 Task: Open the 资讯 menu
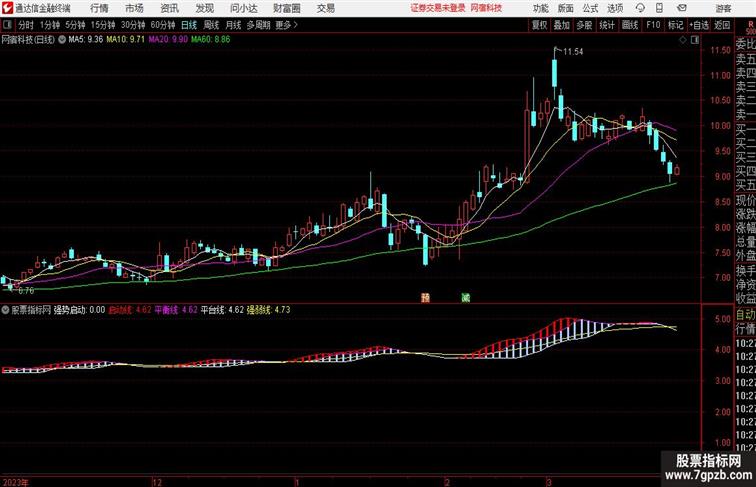tap(169, 8)
